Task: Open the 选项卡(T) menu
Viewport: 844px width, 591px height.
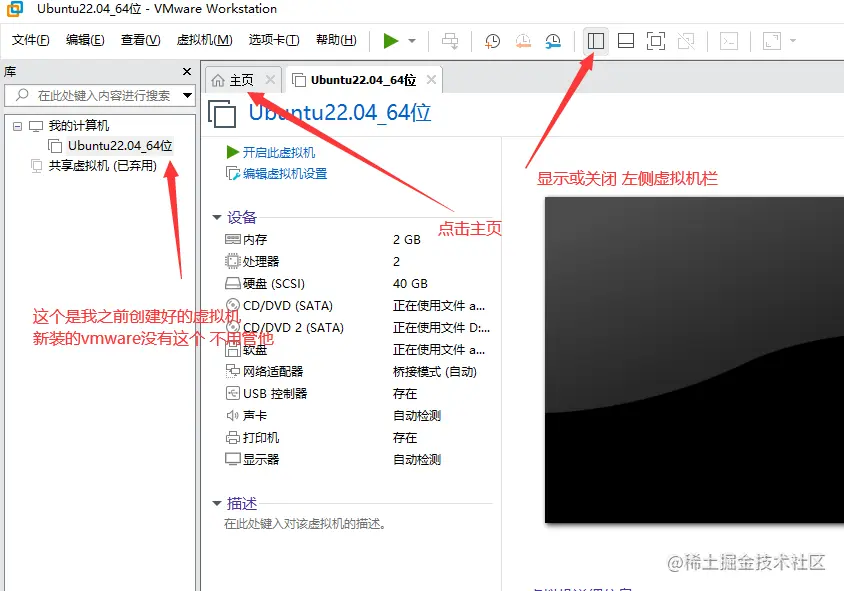Action: click(x=274, y=40)
